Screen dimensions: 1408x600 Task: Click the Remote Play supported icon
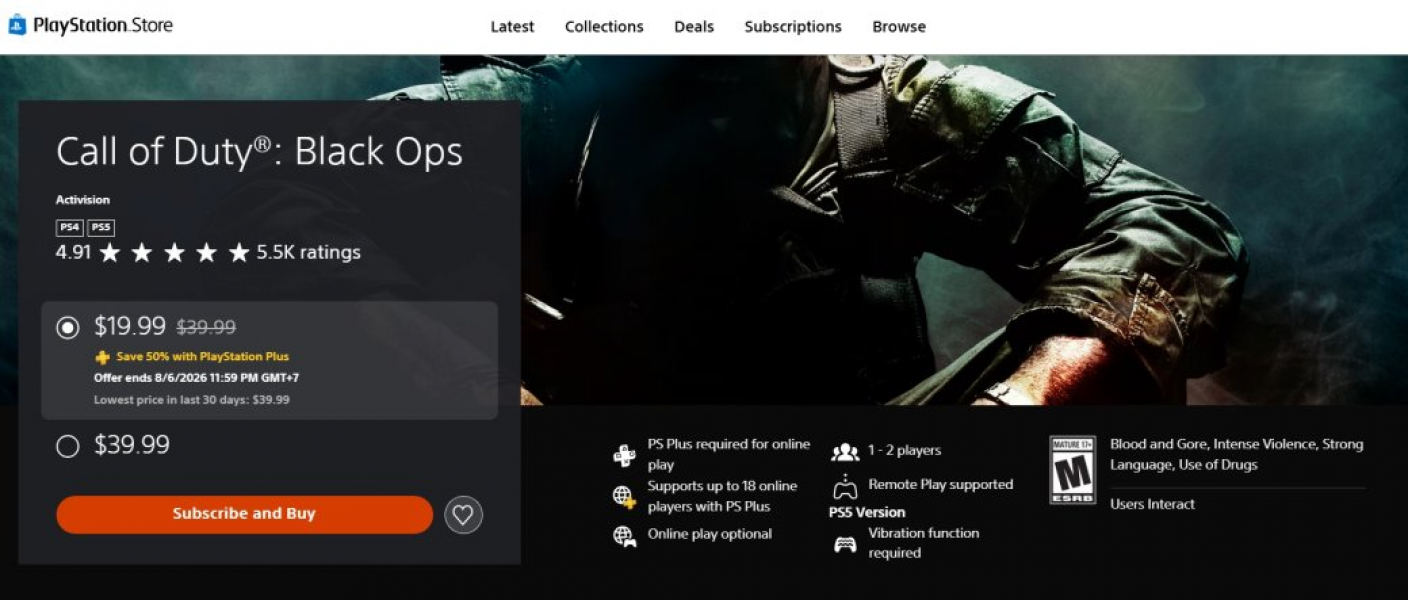pyautogui.click(x=845, y=486)
